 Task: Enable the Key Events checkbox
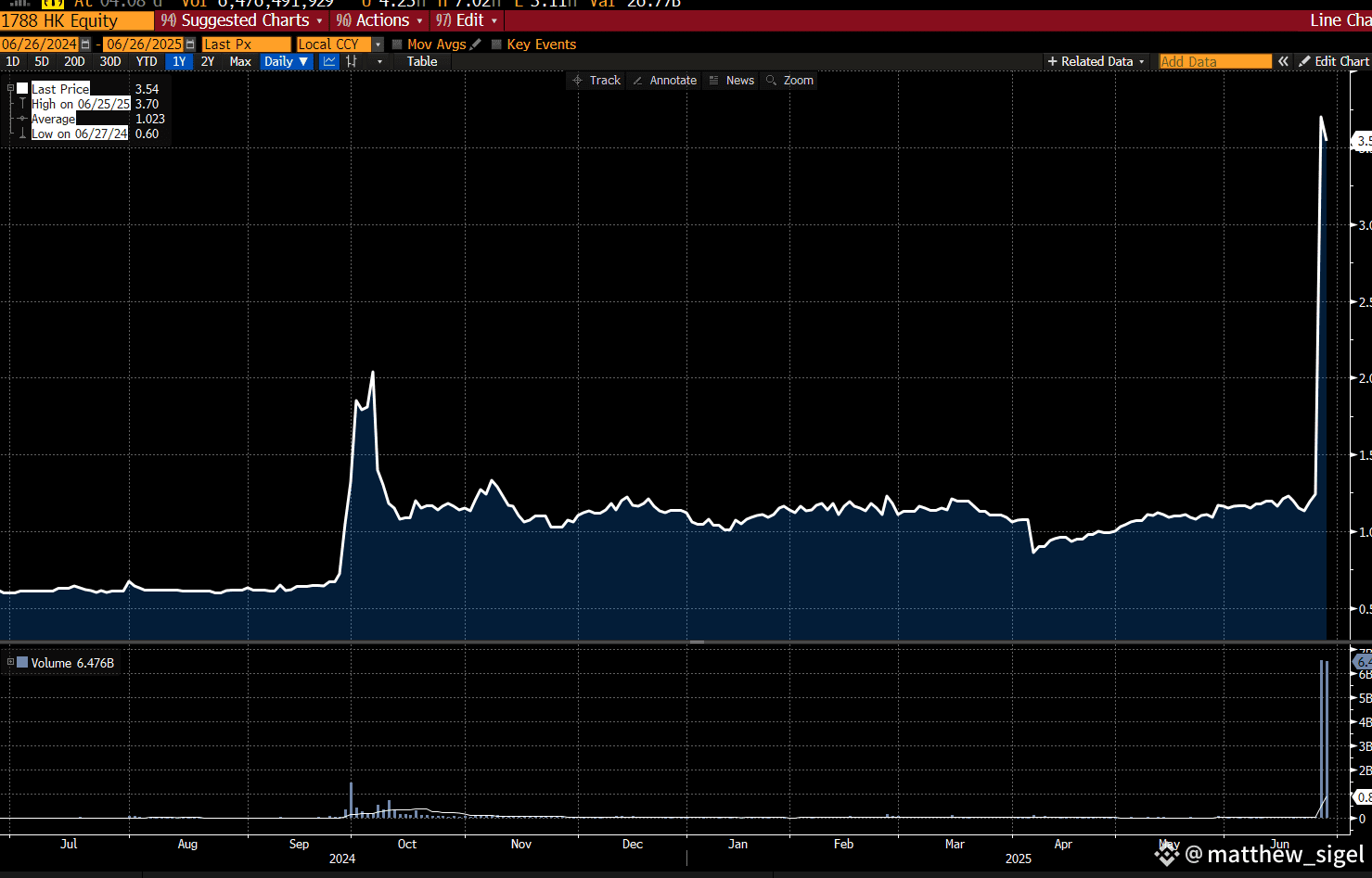pyautogui.click(x=496, y=45)
